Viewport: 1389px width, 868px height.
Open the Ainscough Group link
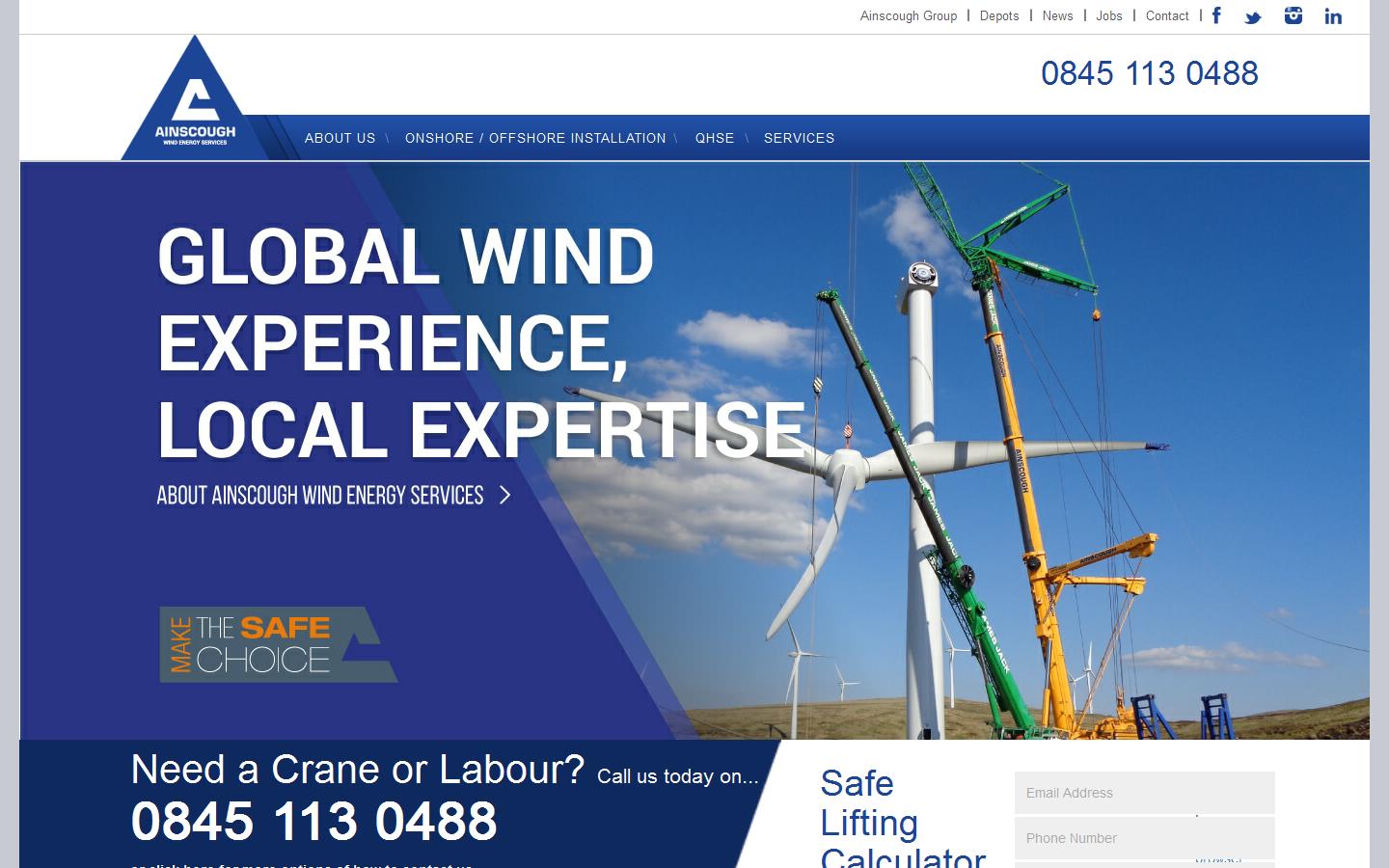pyautogui.click(x=908, y=15)
